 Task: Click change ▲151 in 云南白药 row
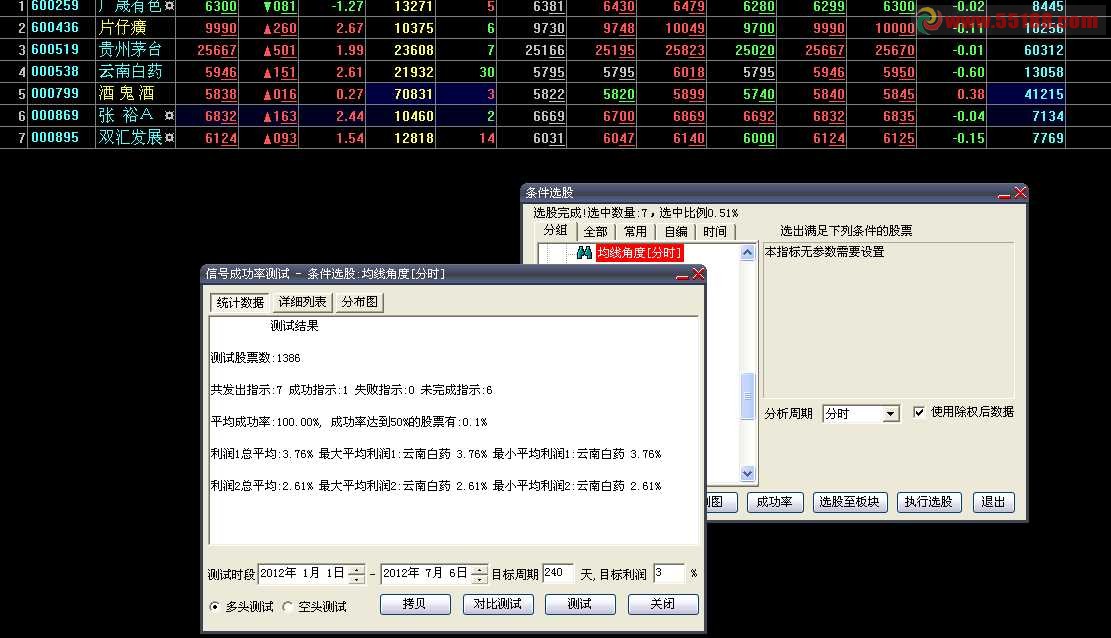280,72
